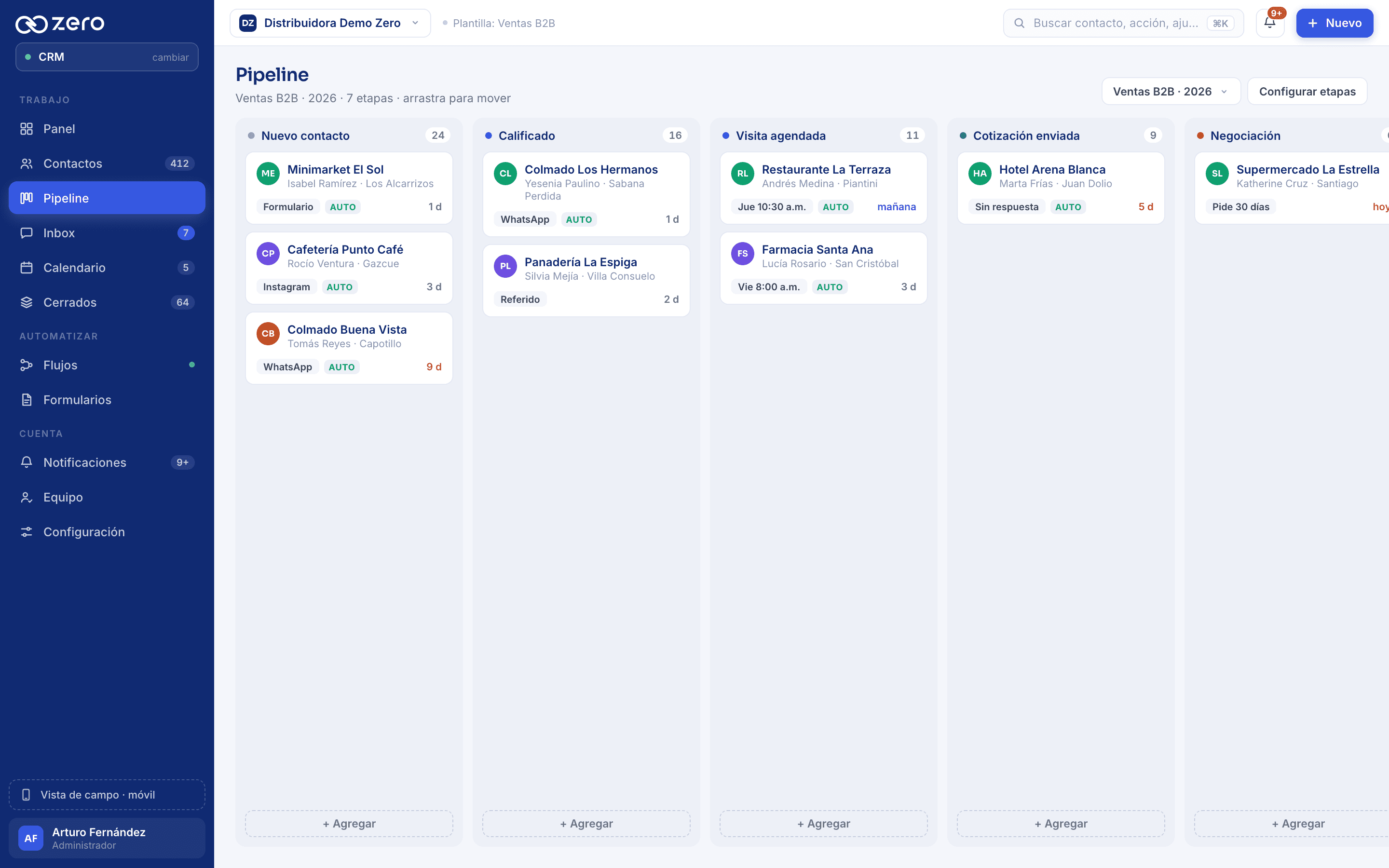Click the Calendario calendar icon
The image size is (1389, 868).
[27, 268]
